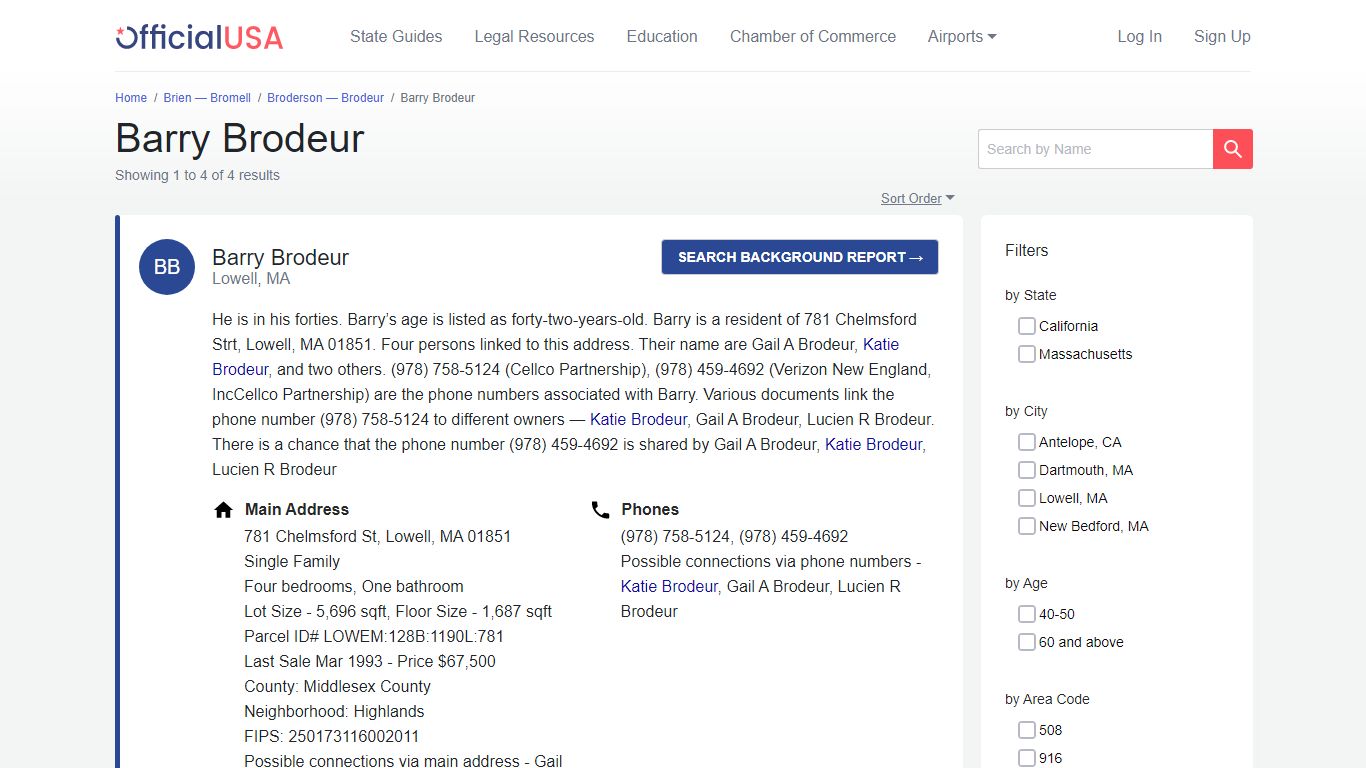Click Four bedrooms, One bathroom text
1366x768 pixels.
click(354, 586)
